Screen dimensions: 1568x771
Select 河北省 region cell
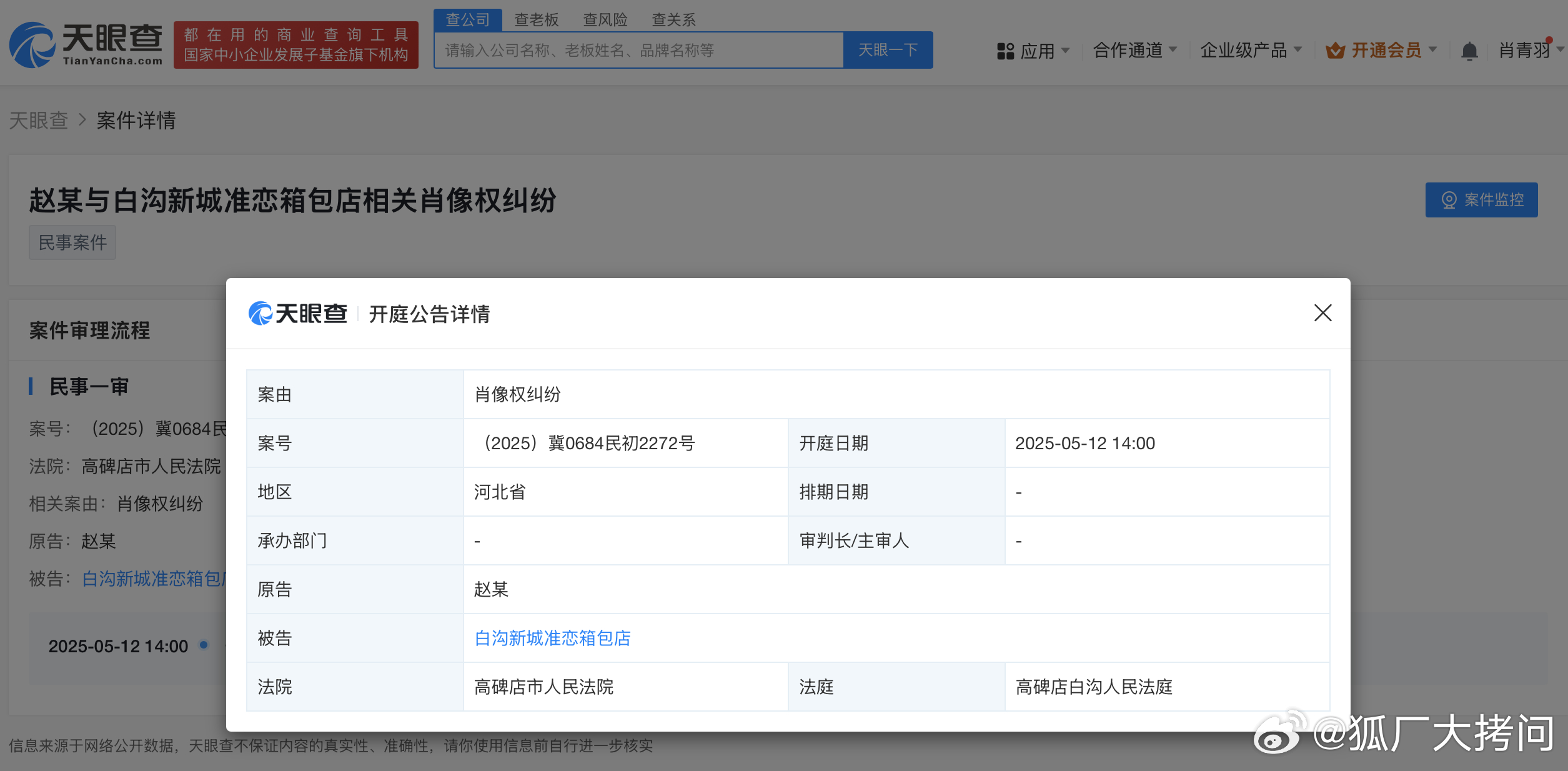click(625, 492)
